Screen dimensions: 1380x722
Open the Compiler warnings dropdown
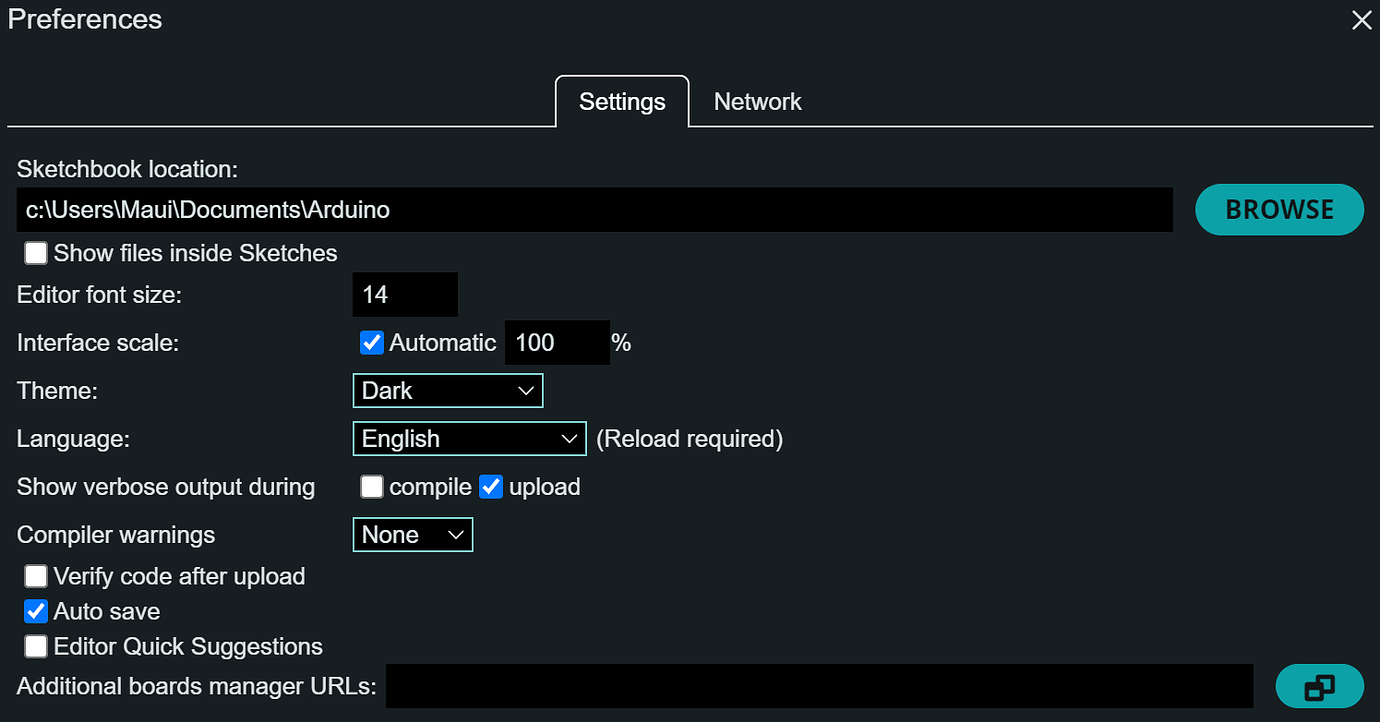point(412,535)
